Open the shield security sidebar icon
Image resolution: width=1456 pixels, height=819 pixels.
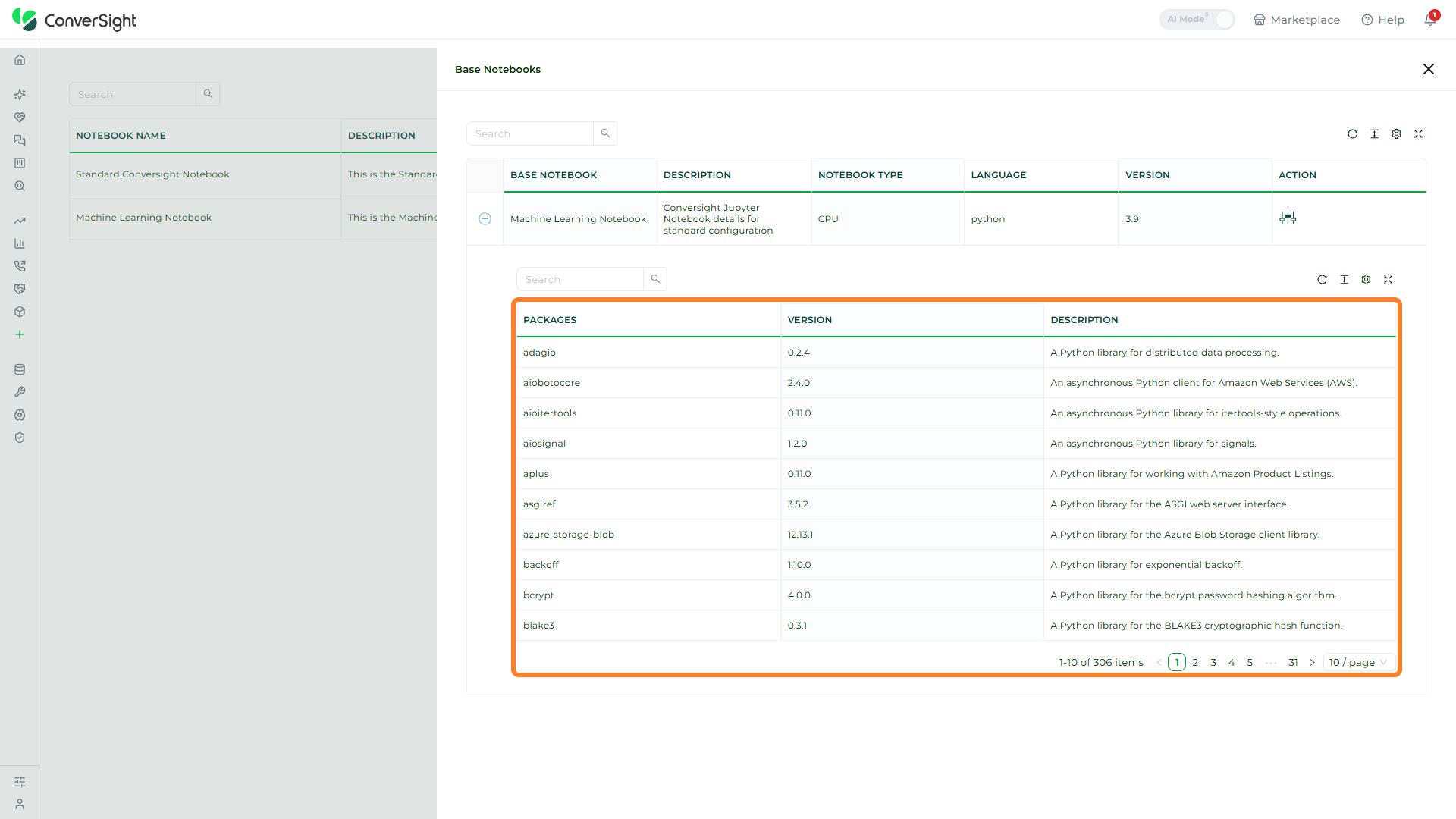pyautogui.click(x=20, y=438)
